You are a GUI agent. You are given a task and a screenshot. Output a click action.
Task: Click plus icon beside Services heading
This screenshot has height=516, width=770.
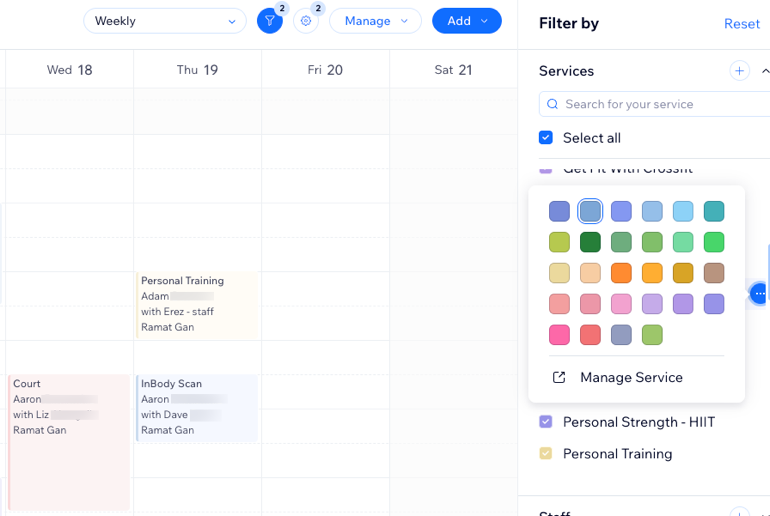[739, 71]
